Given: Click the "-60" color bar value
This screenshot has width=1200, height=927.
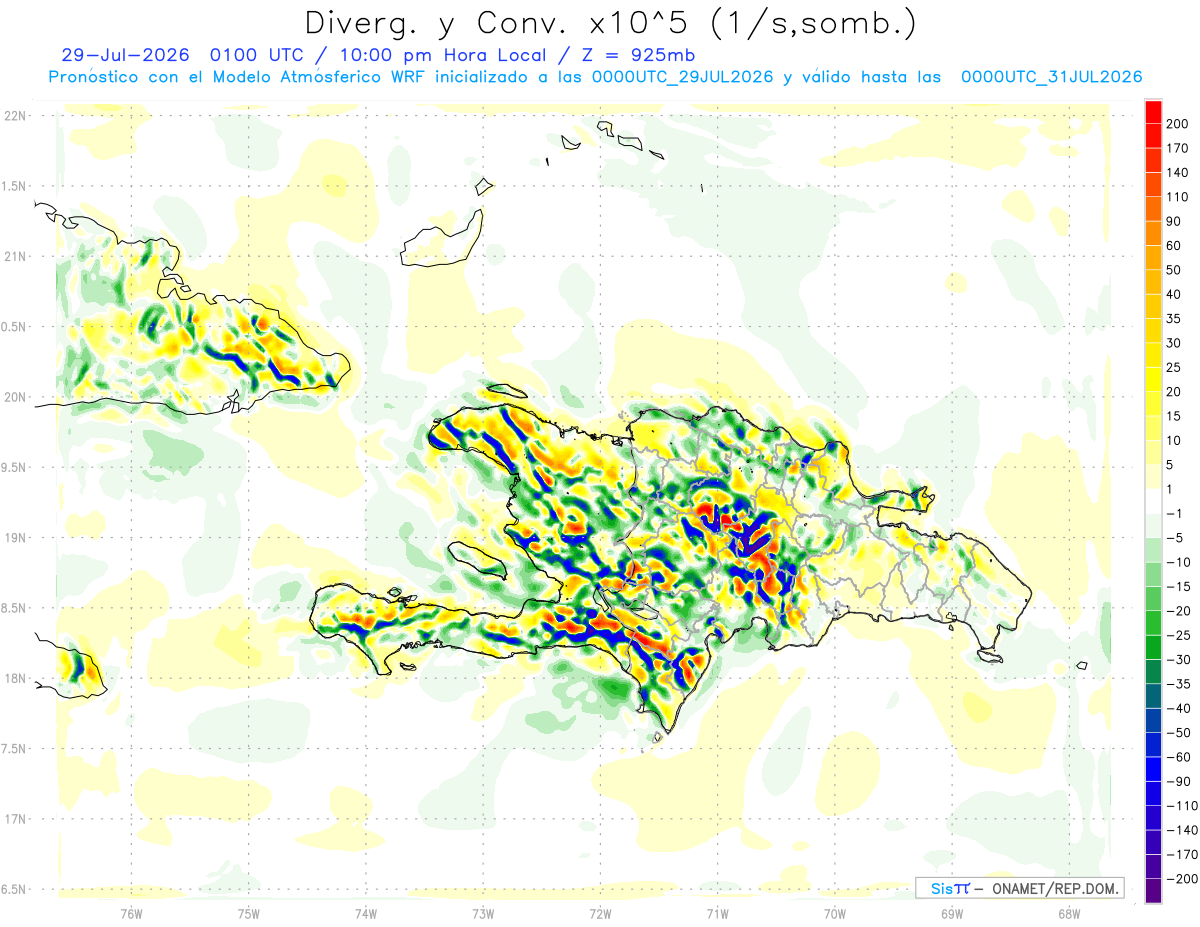Looking at the screenshot, I should pos(1178,757).
